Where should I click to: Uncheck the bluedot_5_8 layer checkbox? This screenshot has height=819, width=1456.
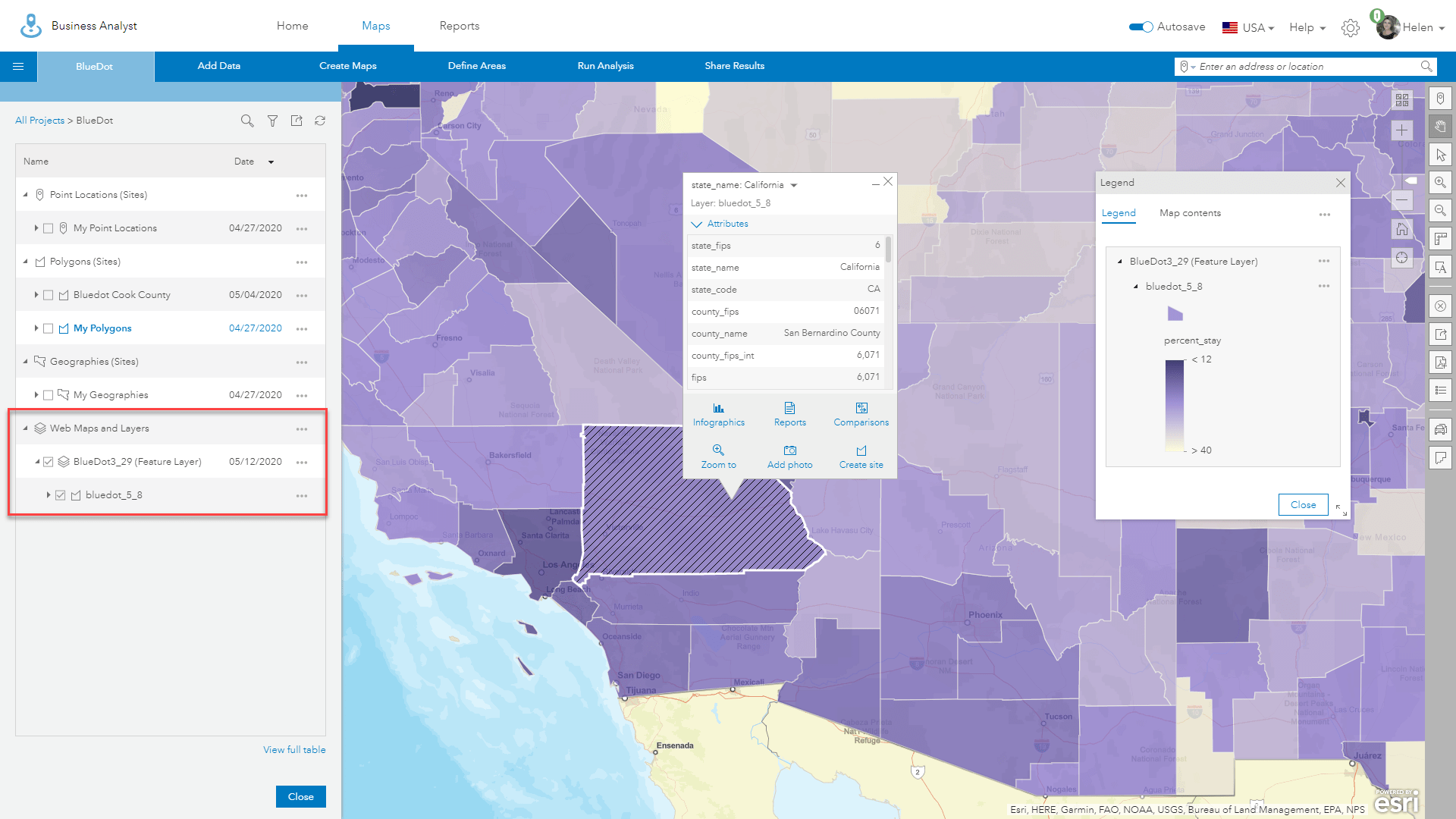61,495
